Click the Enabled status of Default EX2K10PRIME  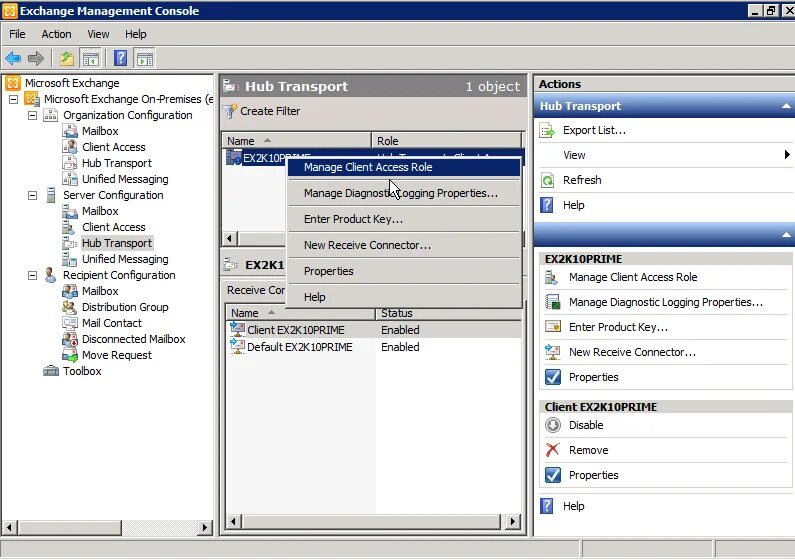tap(400, 347)
